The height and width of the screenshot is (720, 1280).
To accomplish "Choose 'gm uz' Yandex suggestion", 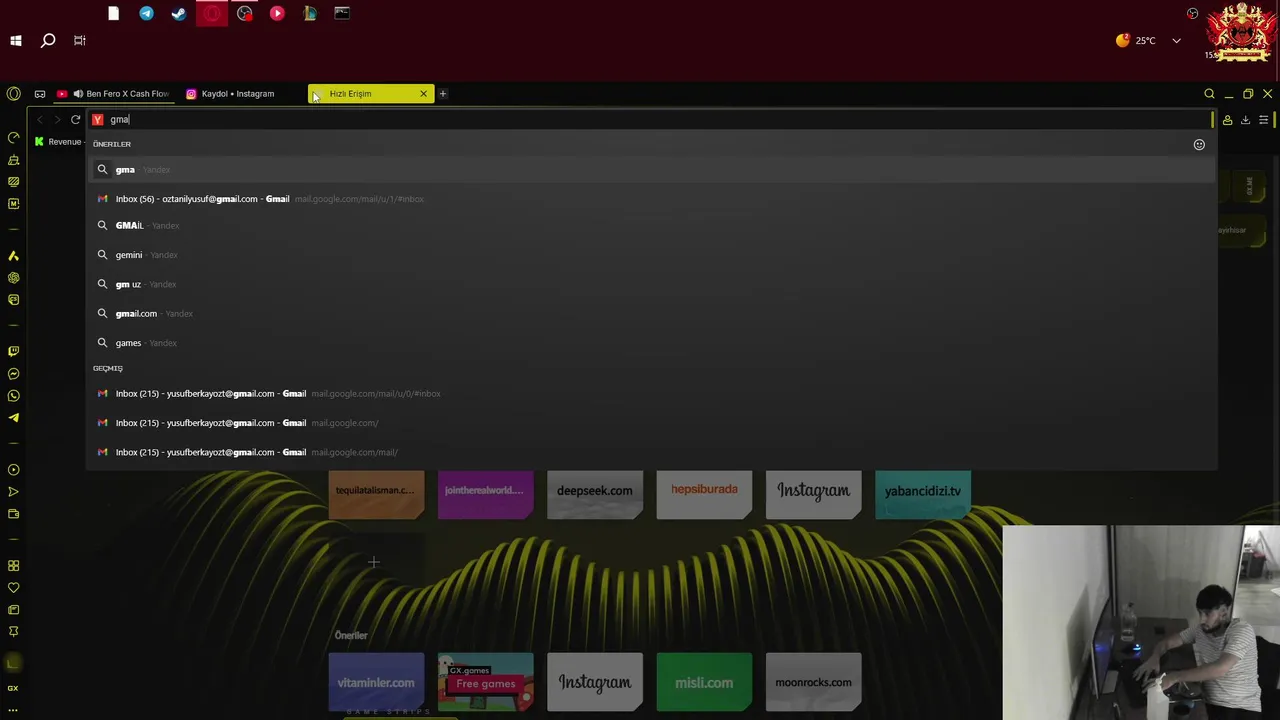I will coord(651,284).
